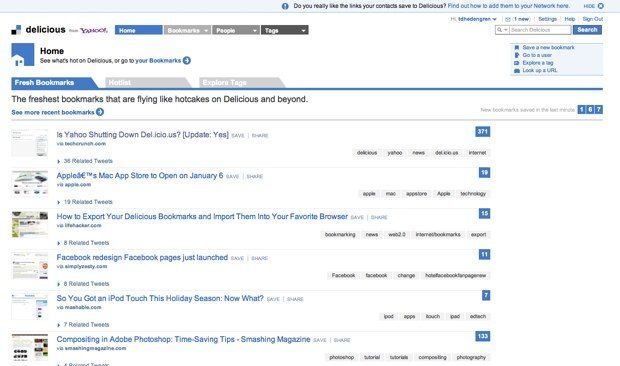Viewport: 620px width, 366px height.
Task: Click the 'photoshop' tag
Action: (x=342, y=357)
